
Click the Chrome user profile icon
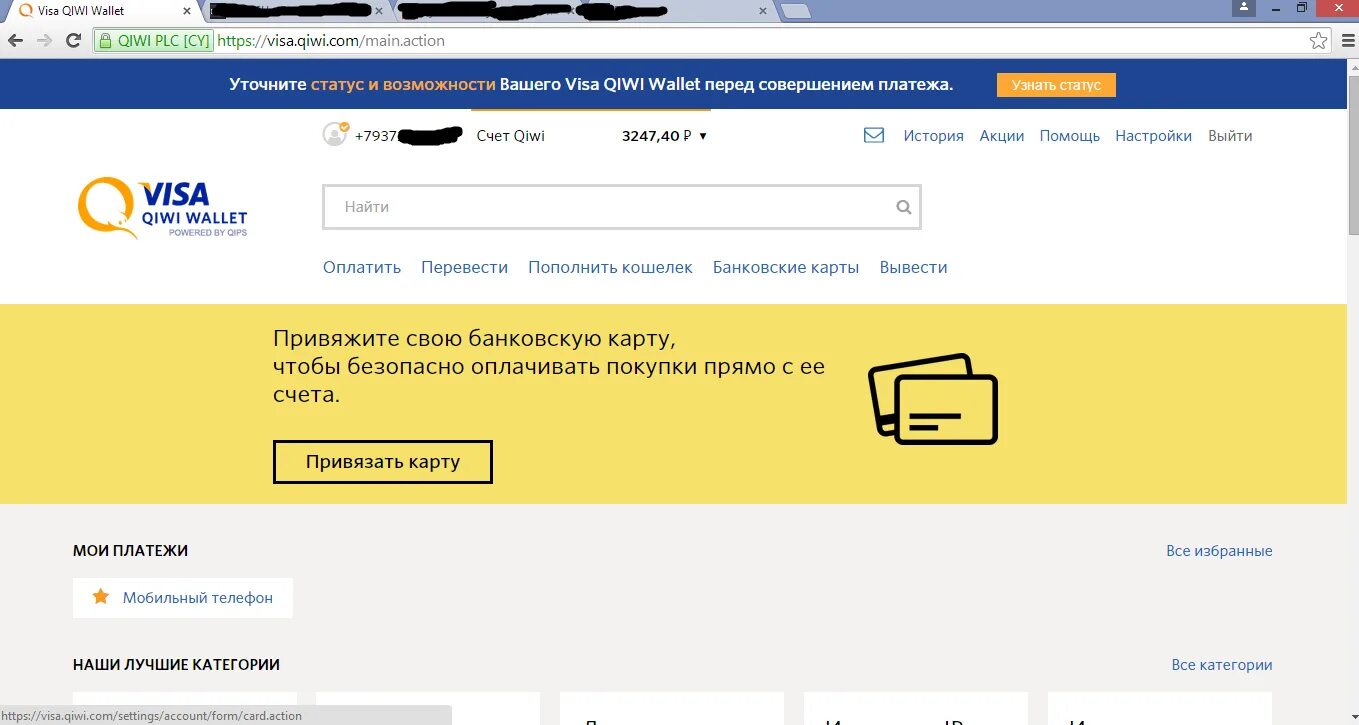(1243, 7)
